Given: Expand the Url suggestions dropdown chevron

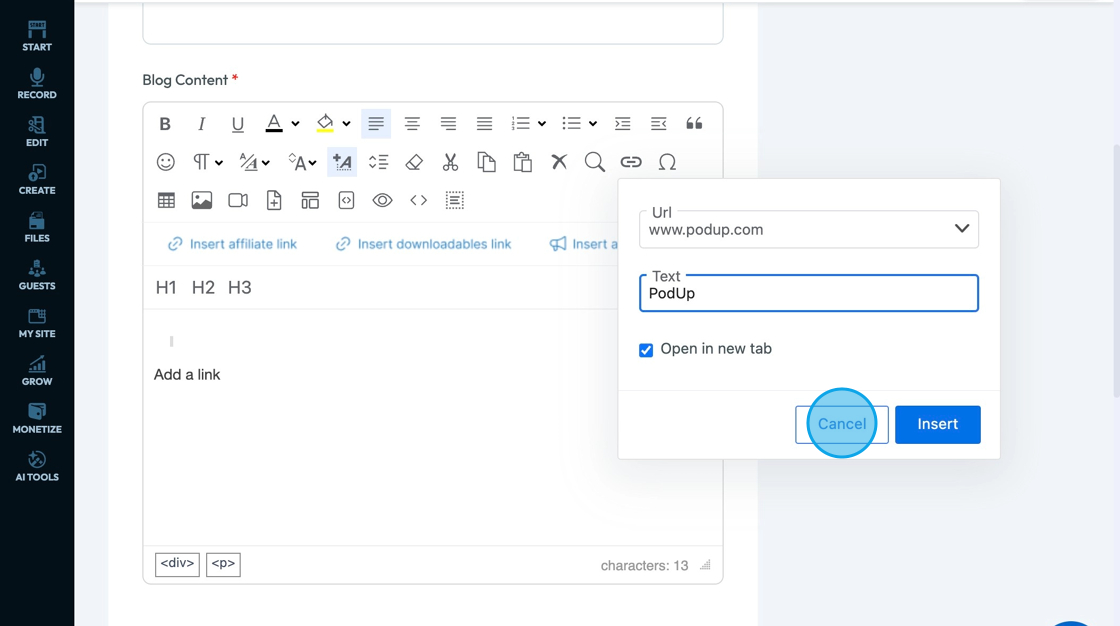Looking at the screenshot, I should tap(962, 229).
